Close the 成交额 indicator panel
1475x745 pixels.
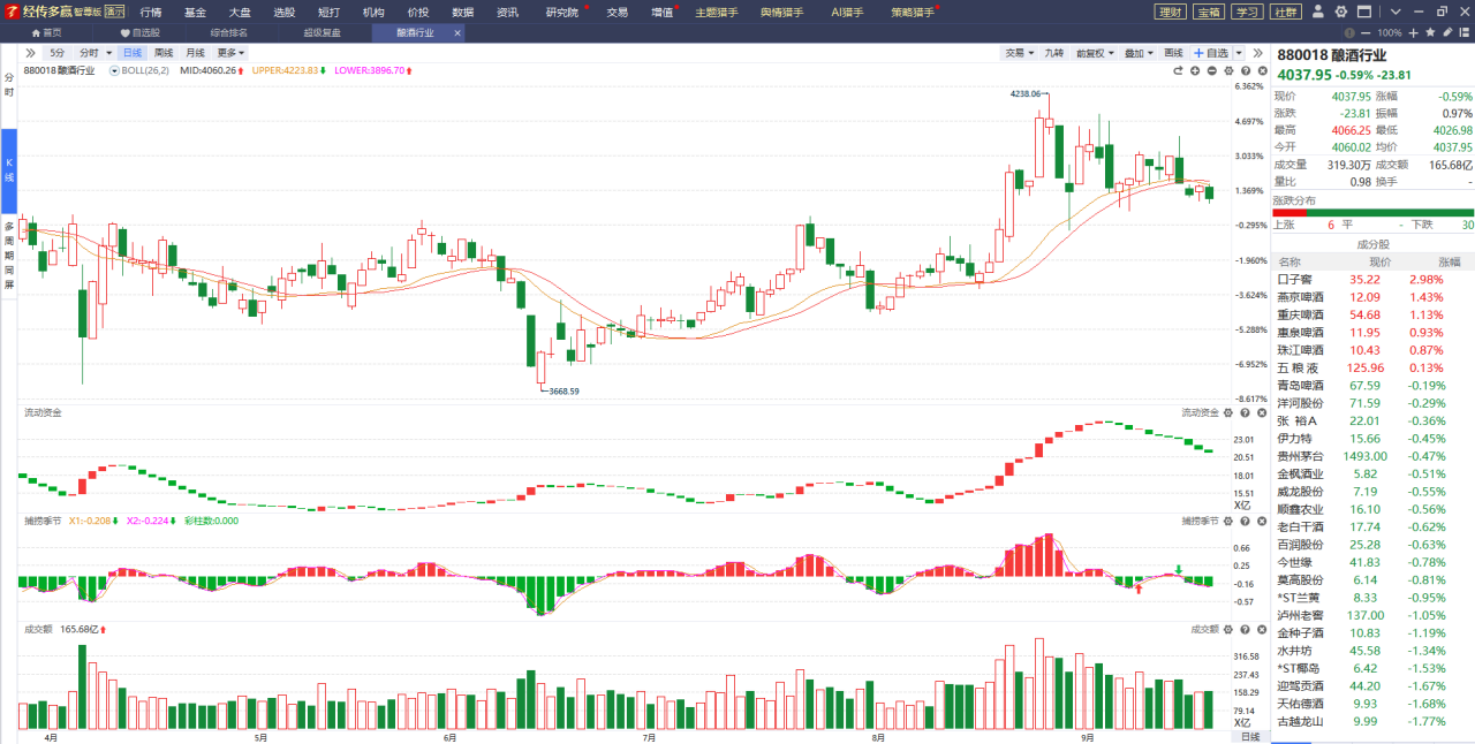1262,629
